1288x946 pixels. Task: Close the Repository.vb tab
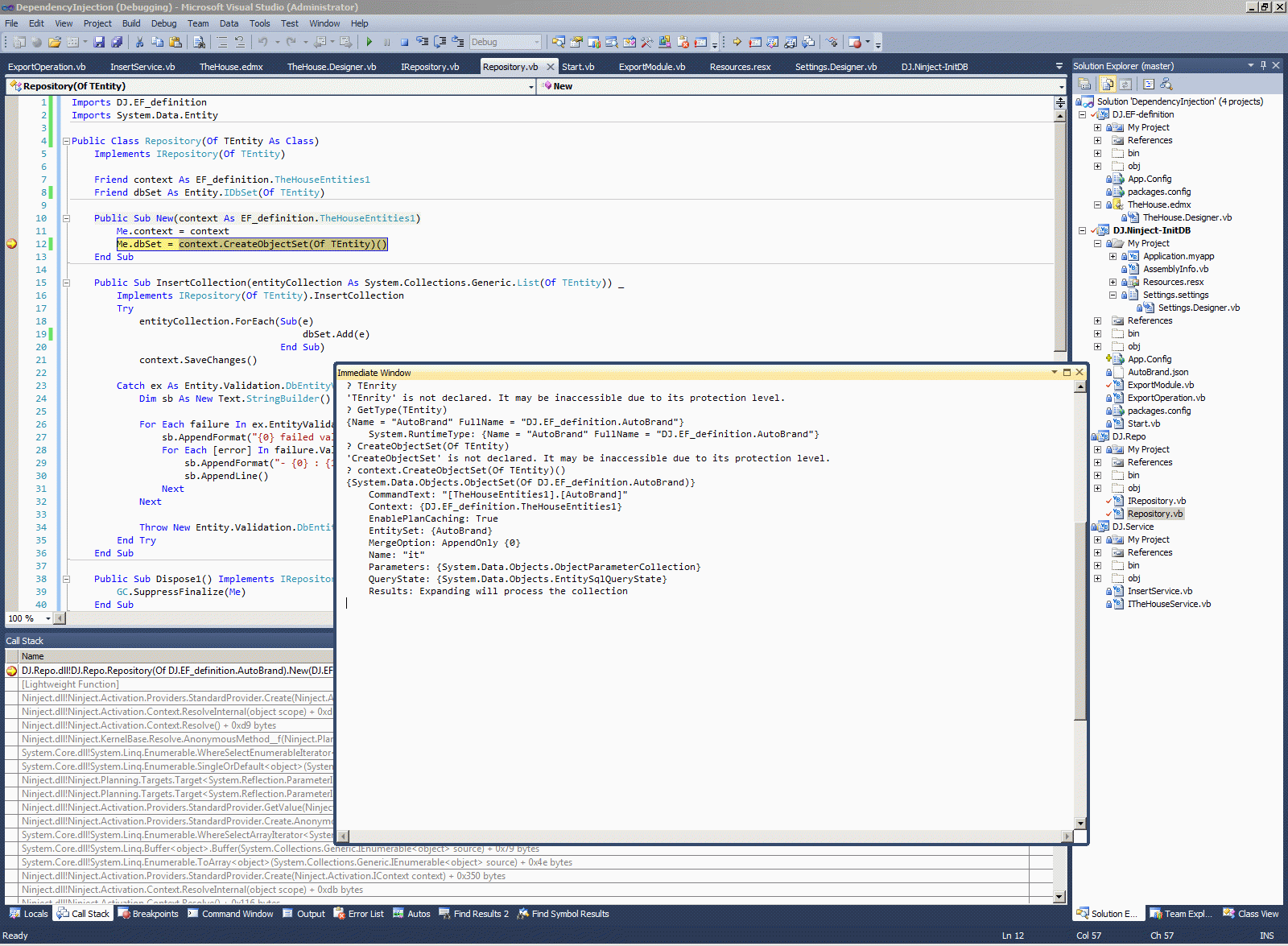pos(551,67)
